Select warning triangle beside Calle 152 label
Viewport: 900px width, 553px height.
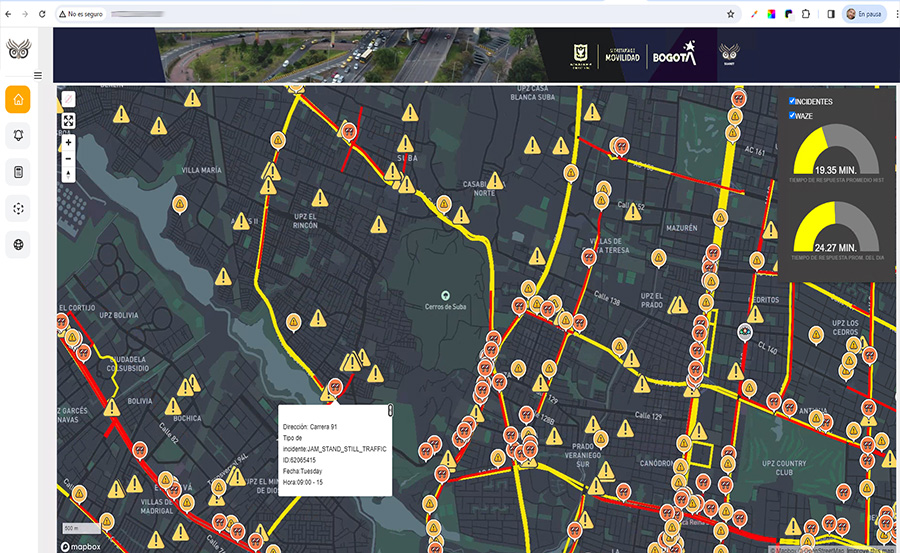pyautogui.click(x=633, y=212)
